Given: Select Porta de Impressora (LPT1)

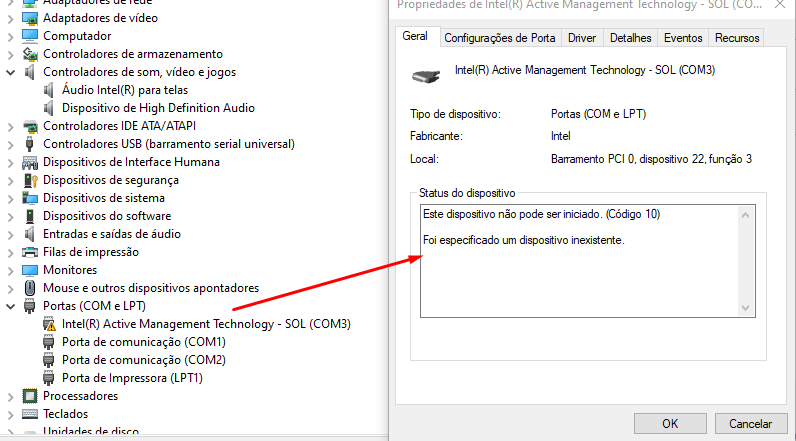Looking at the screenshot, I should (132, 378).
